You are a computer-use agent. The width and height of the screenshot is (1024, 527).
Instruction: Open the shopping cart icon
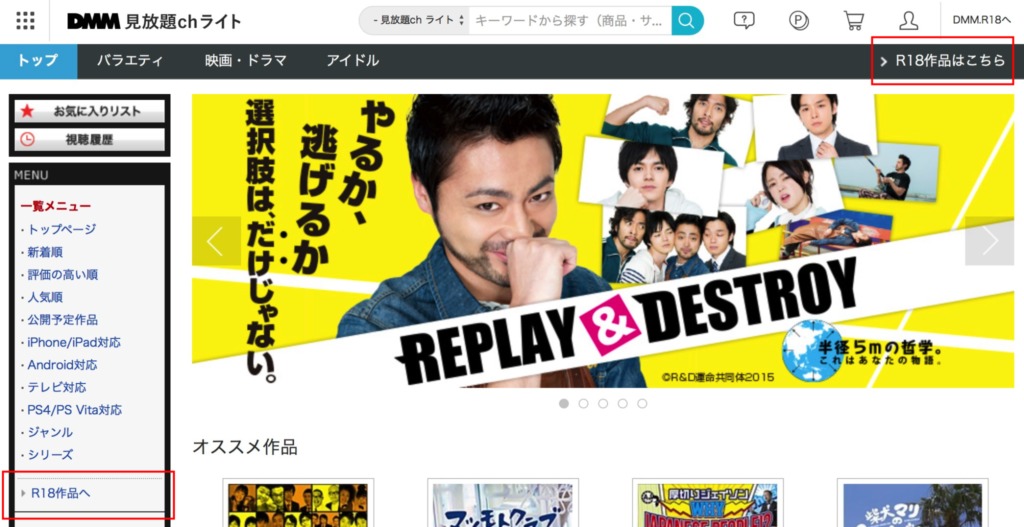pos(853,21)
